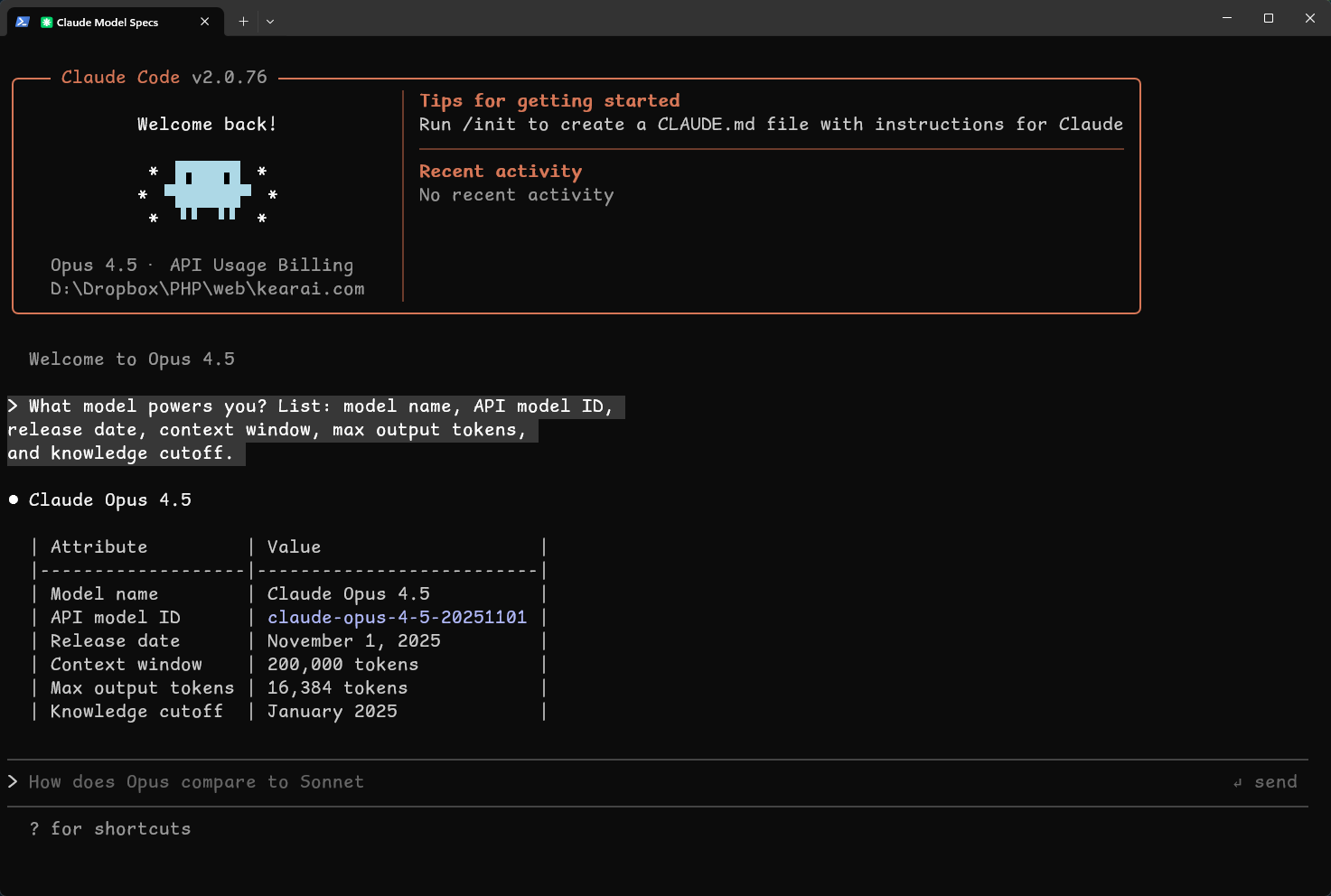Click the 'Max output tokens' attribute cell
The height and width of the screenshot is (896, 1331).
click(x=143, y=688)
